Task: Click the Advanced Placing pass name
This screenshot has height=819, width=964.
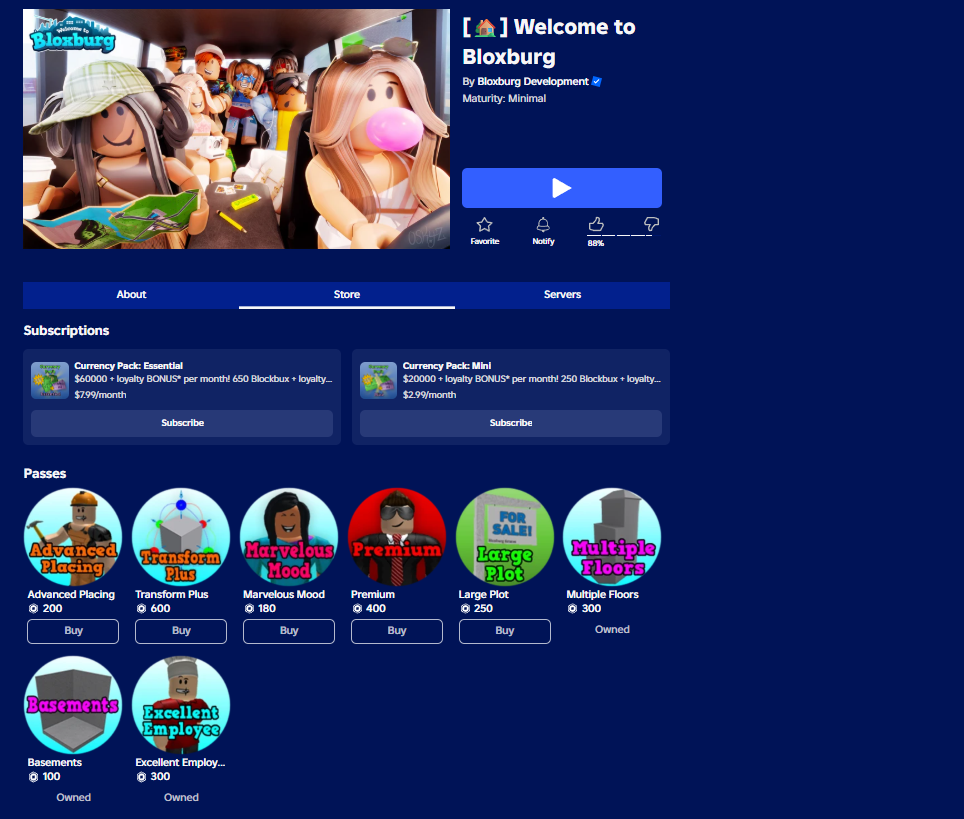Action: click(71, 595)
